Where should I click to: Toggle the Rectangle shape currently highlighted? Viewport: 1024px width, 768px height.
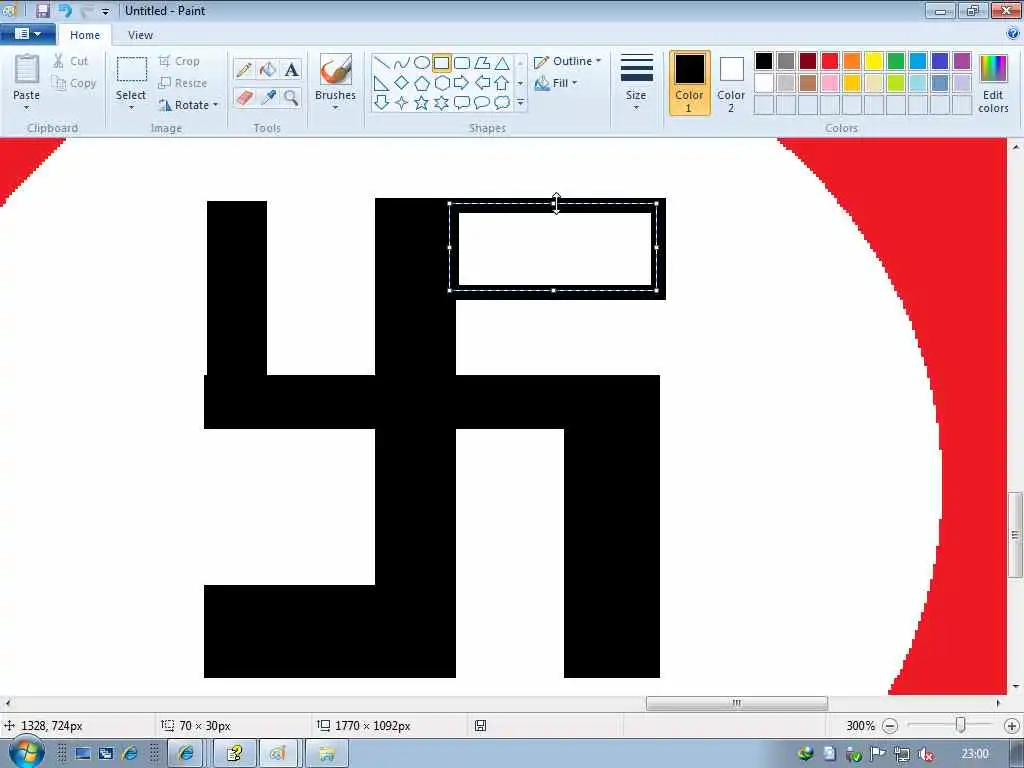click(441, 63)
